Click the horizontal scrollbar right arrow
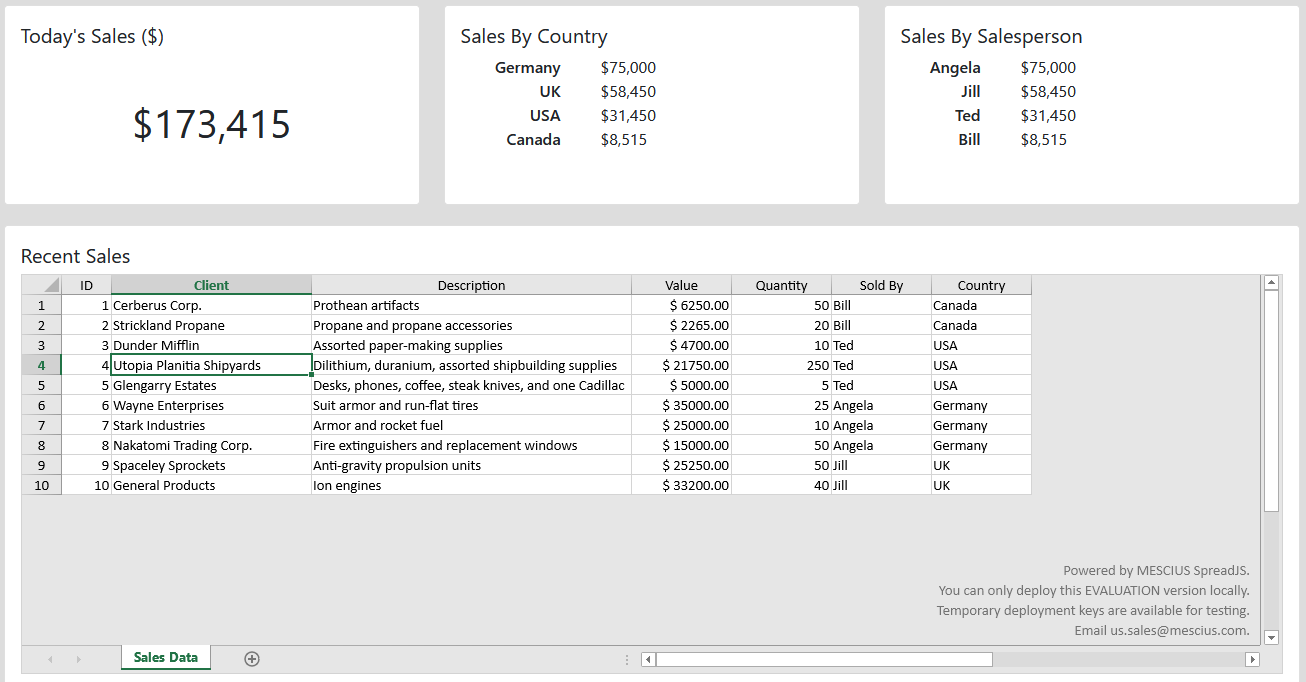The image size is (1306, 682). coord(1253,659)
